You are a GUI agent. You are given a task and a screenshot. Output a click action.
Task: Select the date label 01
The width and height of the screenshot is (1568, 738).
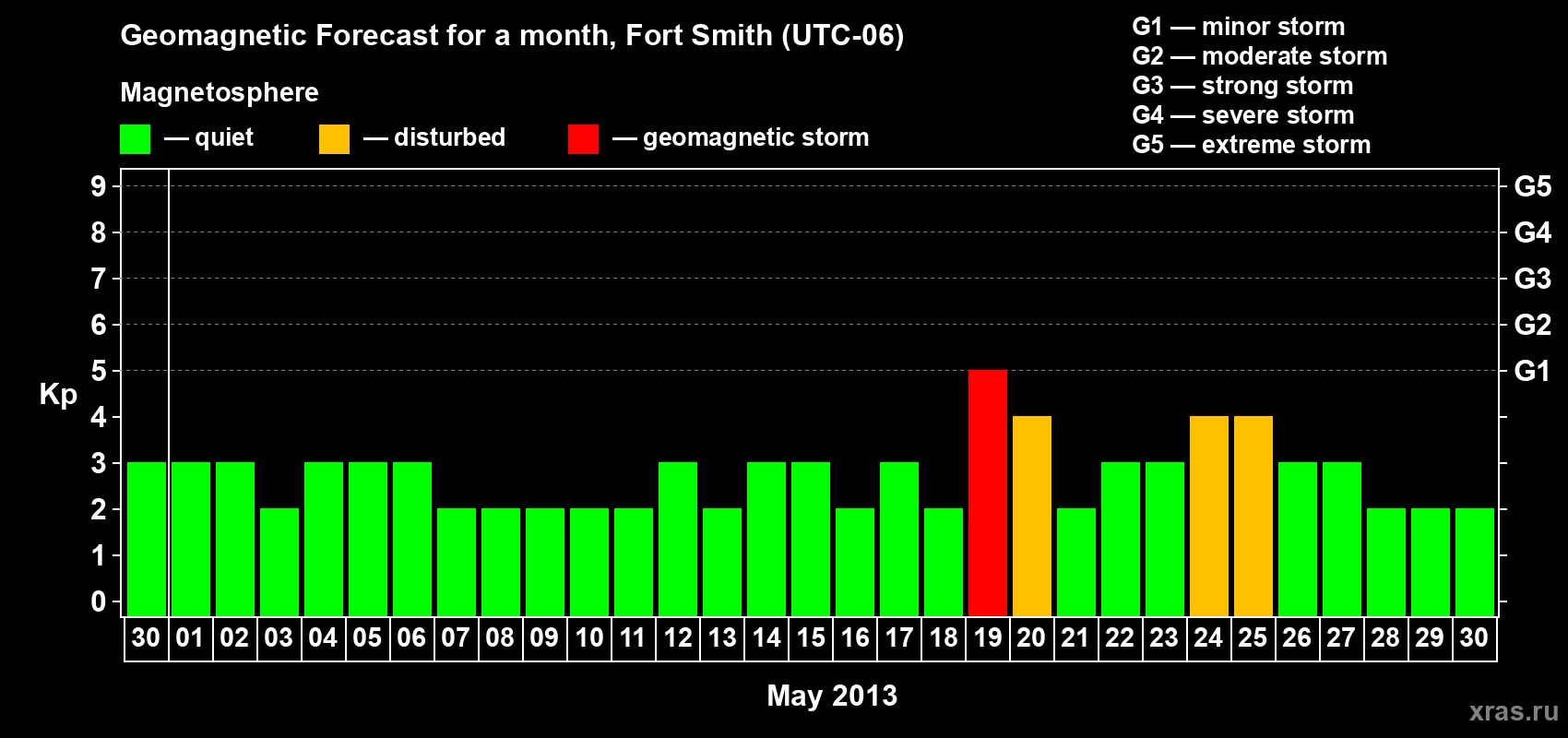tap(190, 637)
